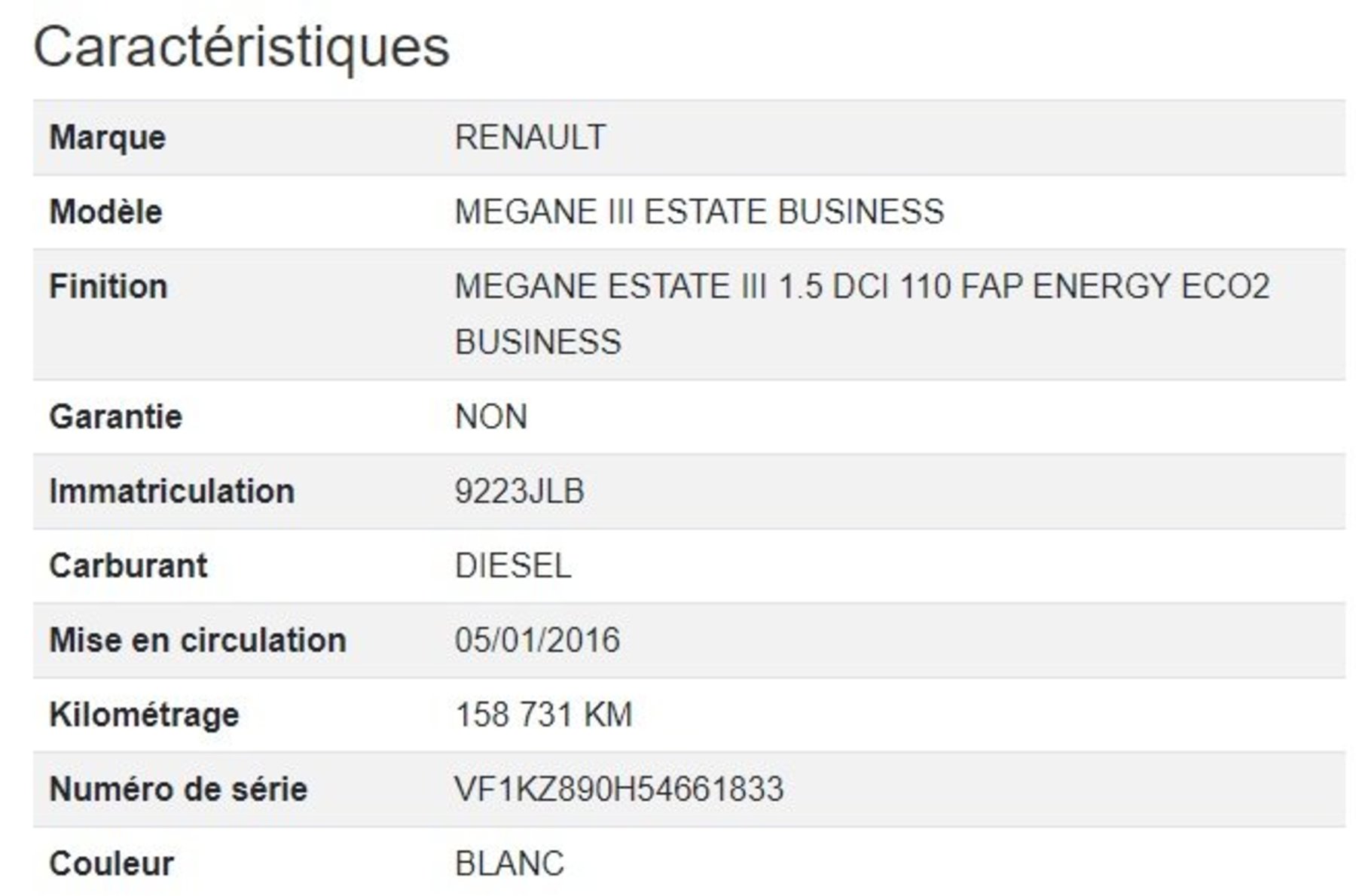
Task: Select the NON warranty value
Action: pos(491,417)
